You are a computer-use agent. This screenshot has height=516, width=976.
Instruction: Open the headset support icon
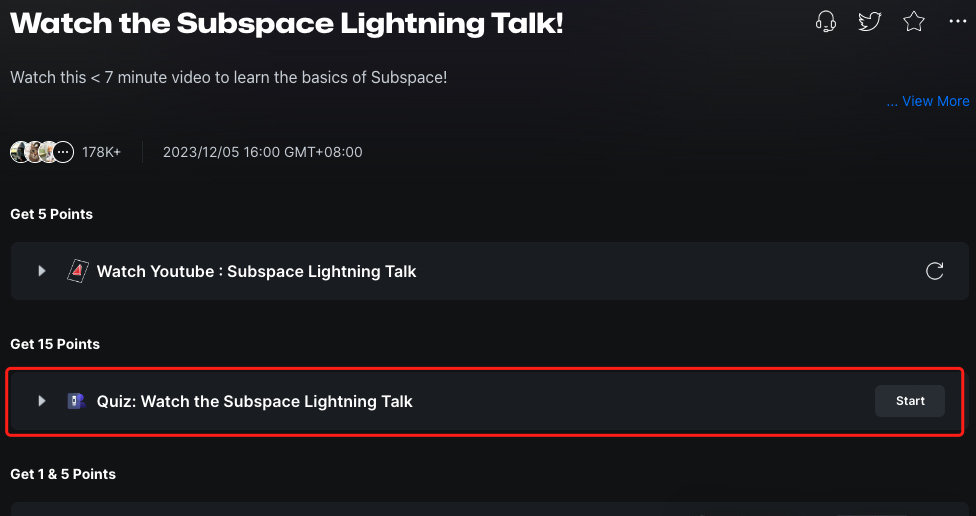[825, 22]
